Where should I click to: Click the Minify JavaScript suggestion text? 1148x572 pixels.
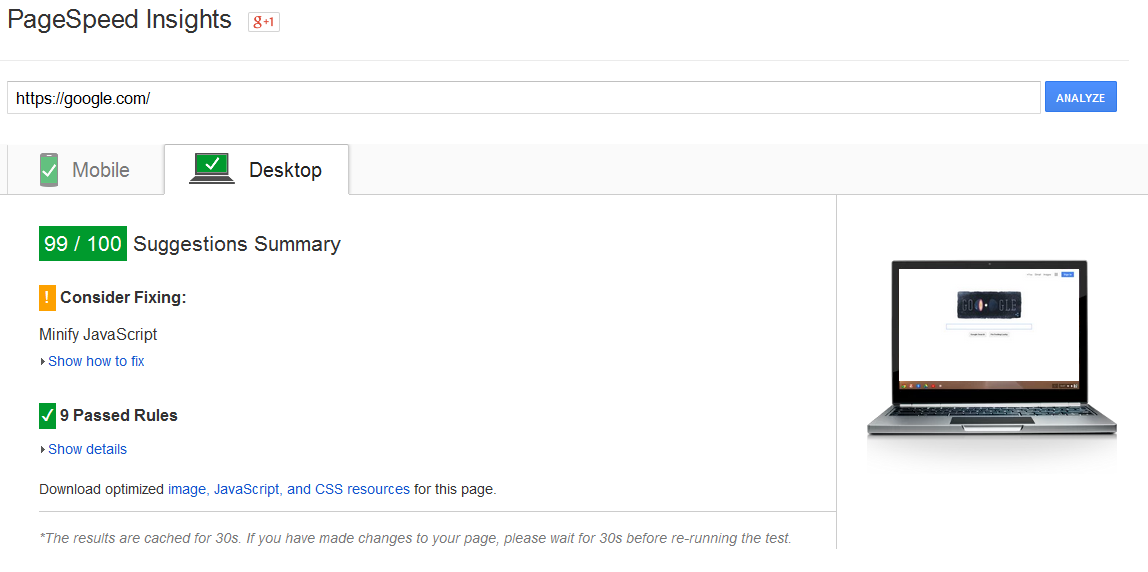click(98, 335)
